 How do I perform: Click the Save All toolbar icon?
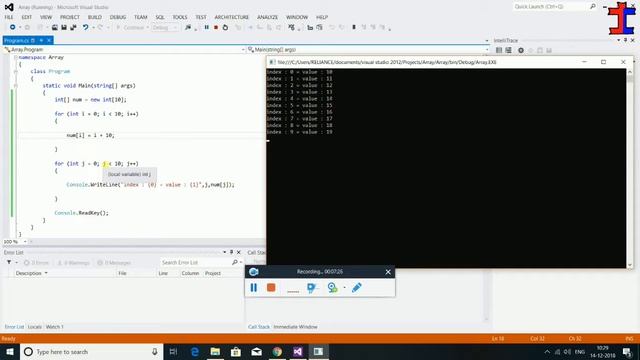[x=73, y=27]
